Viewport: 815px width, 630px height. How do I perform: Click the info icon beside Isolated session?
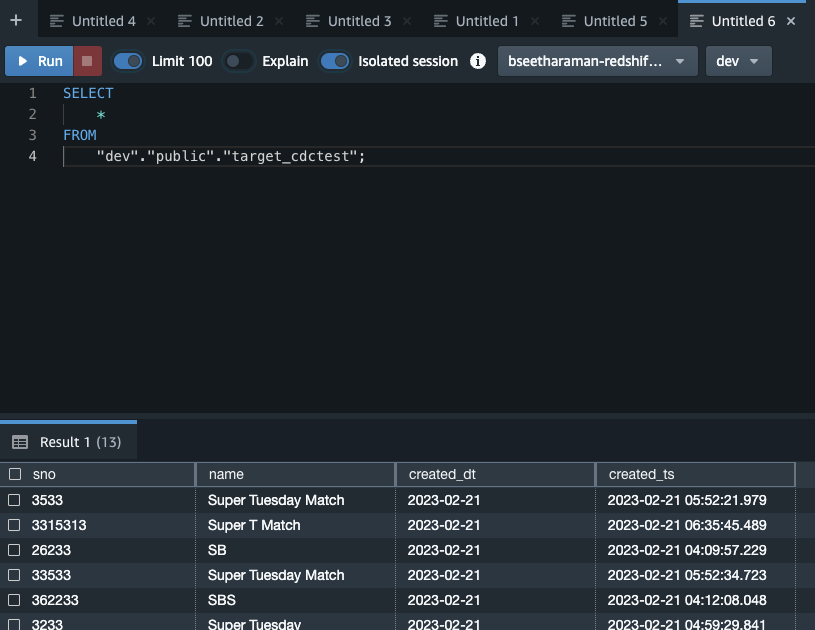tap(477, 61)
